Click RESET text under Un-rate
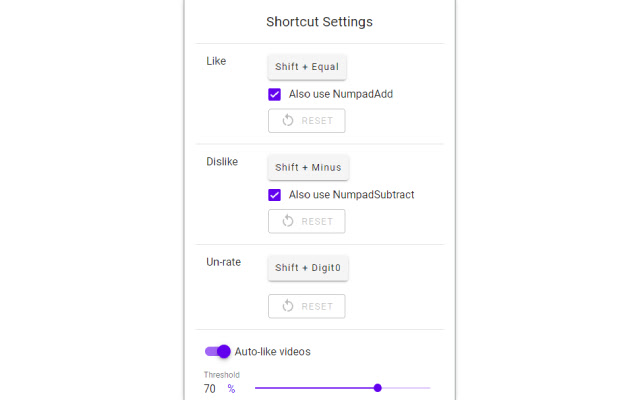The image size is (640, 400). tap(317, 307)
